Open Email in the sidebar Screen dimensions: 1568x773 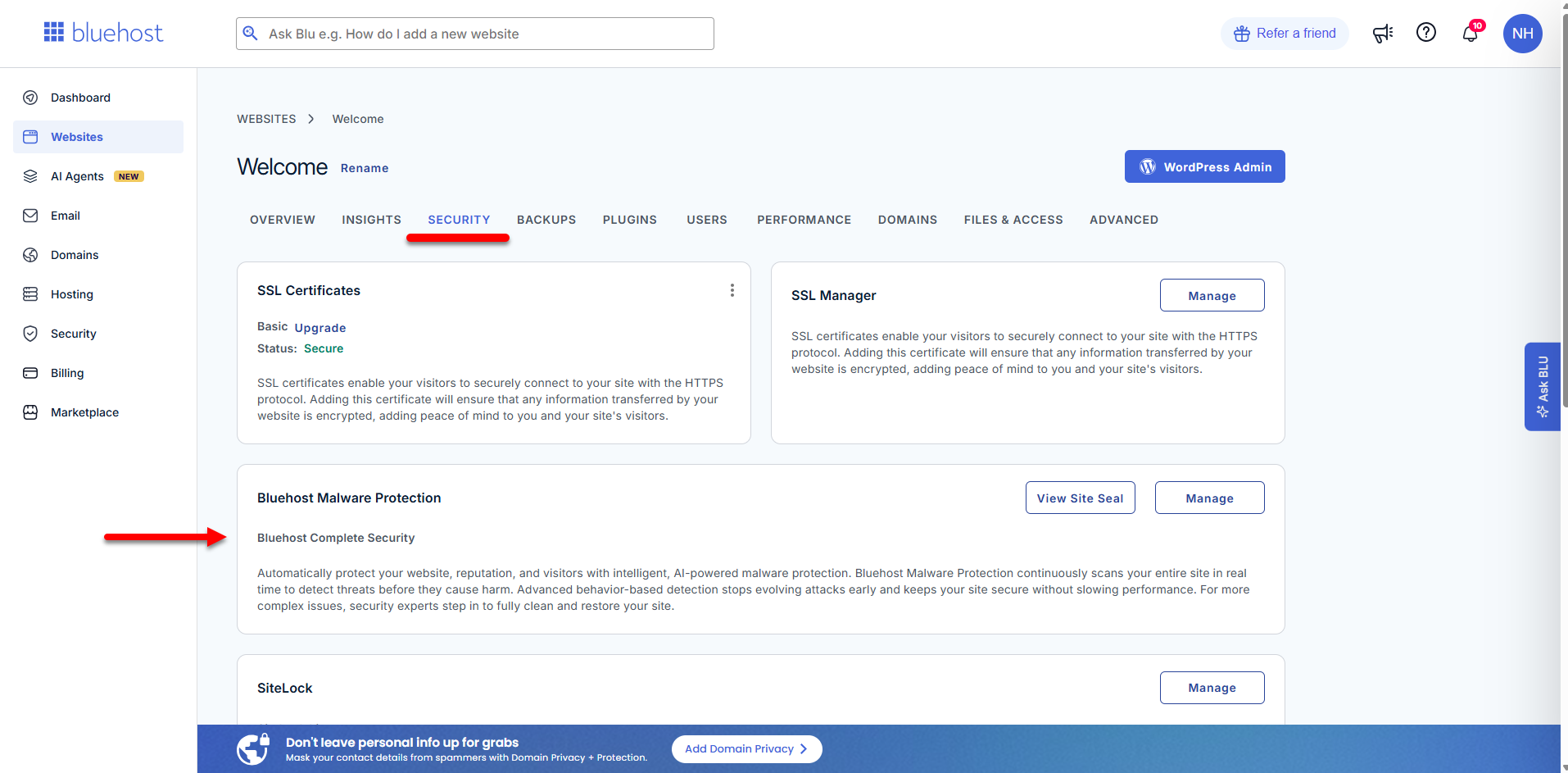(98, 216)
